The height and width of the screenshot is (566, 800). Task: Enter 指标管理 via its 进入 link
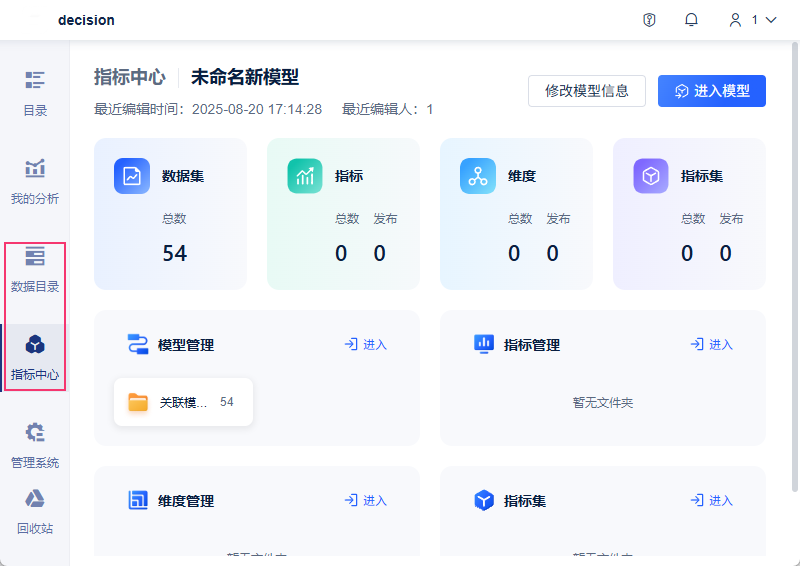coord(711,344)
